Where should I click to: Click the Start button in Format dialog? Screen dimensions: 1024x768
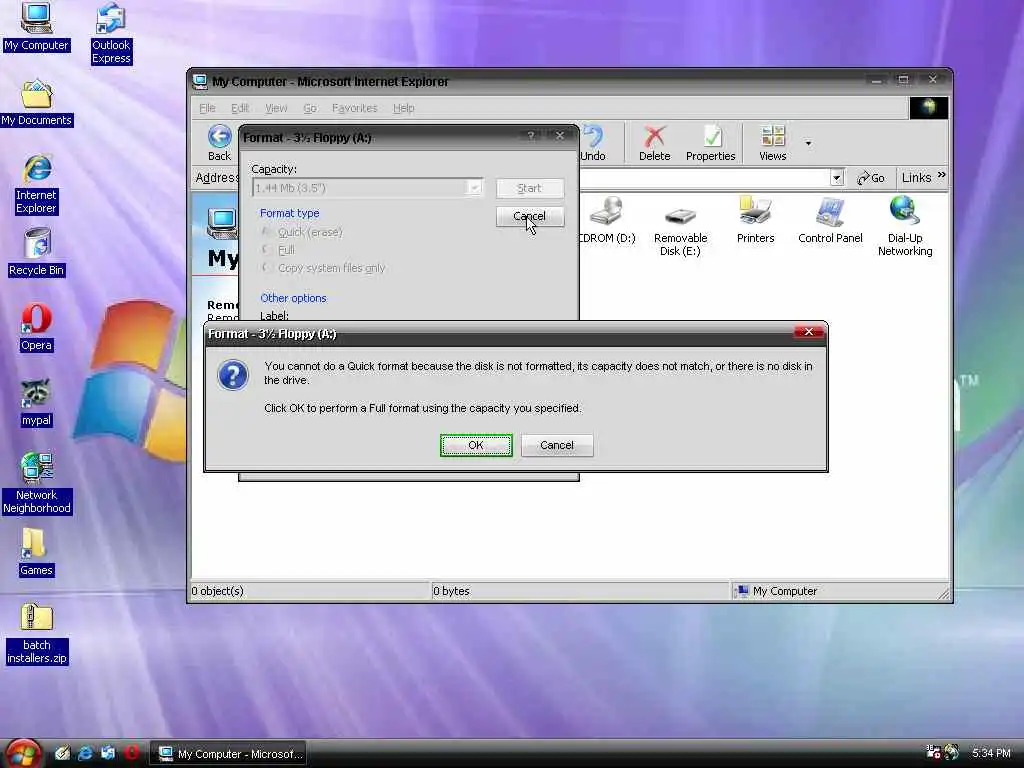point(530,188)
